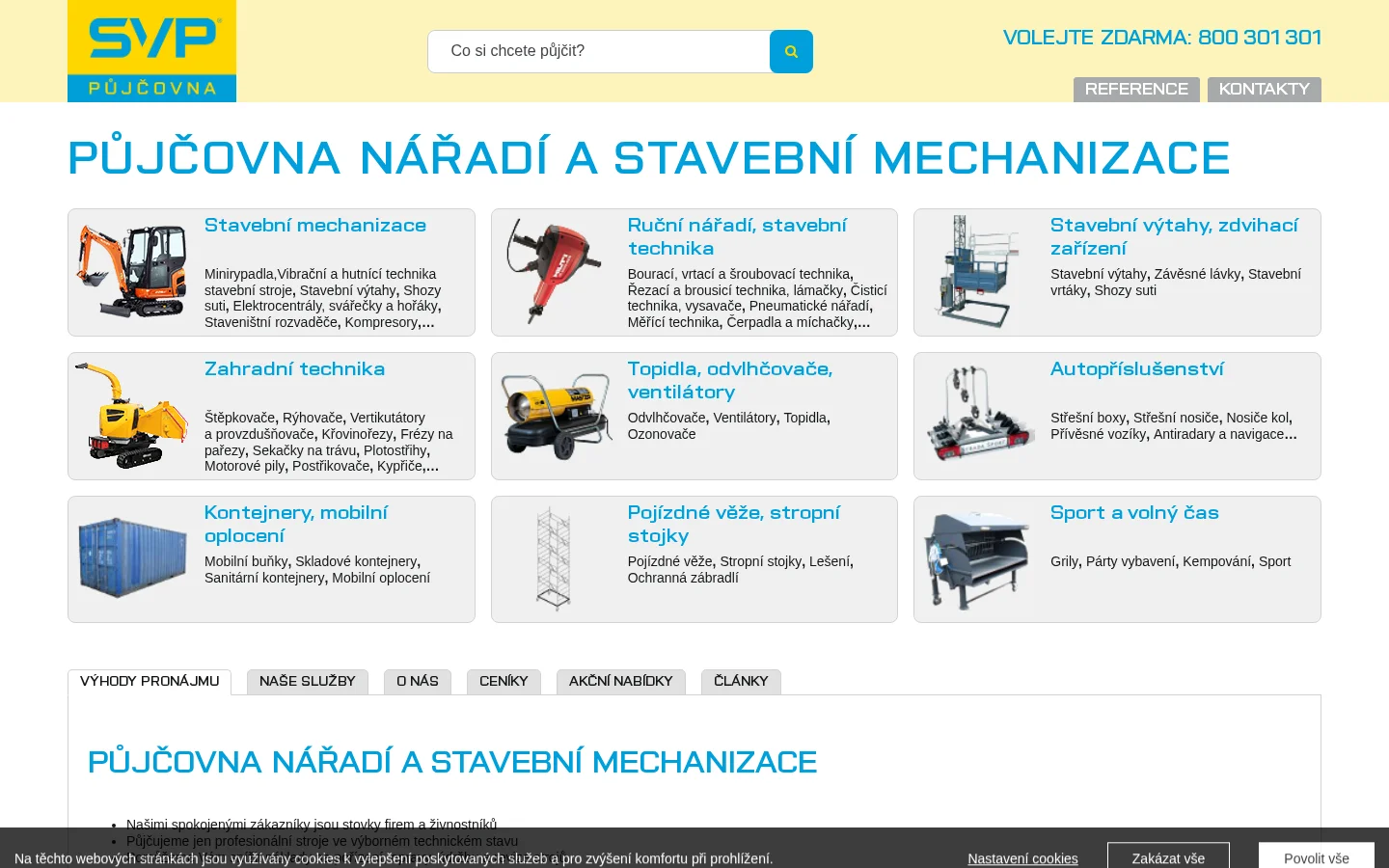Open the REFERENCE page
This screenshot has height=868, width=1389.
click(x=1136, y=89)
